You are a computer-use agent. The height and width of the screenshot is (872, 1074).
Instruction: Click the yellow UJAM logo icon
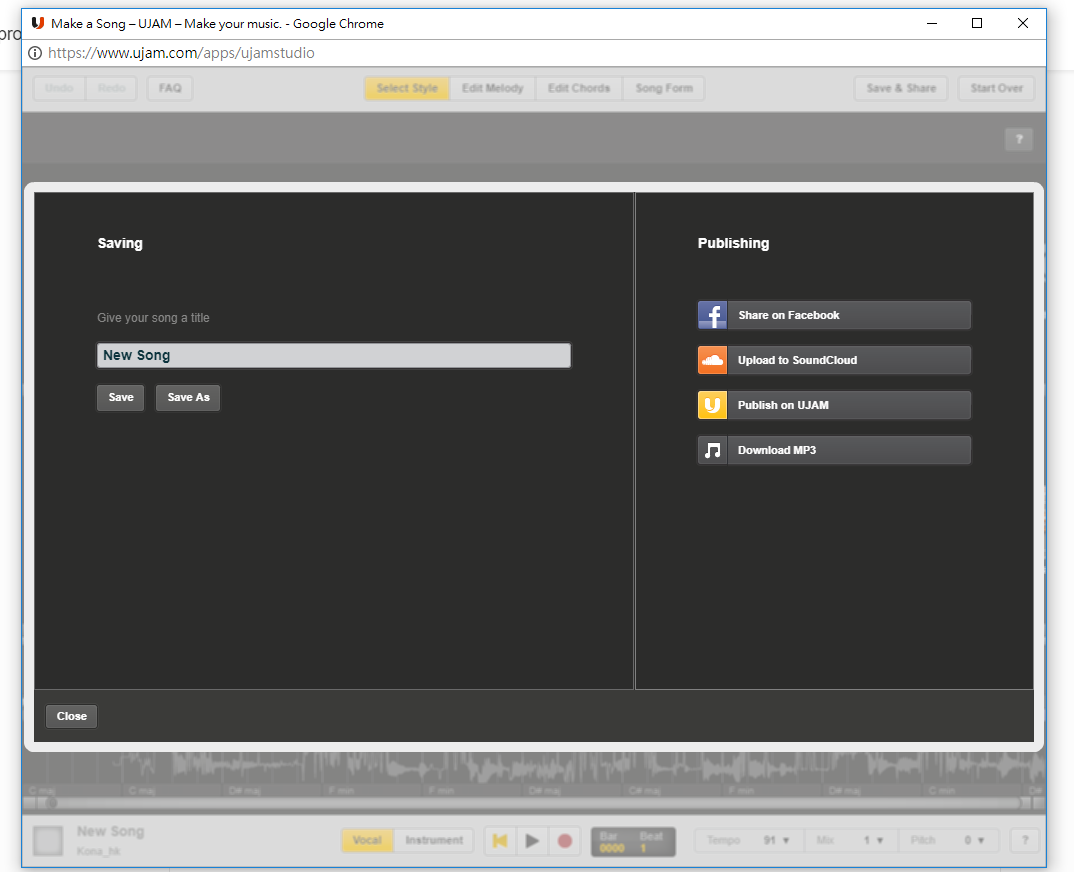click(x=712, y=406)
